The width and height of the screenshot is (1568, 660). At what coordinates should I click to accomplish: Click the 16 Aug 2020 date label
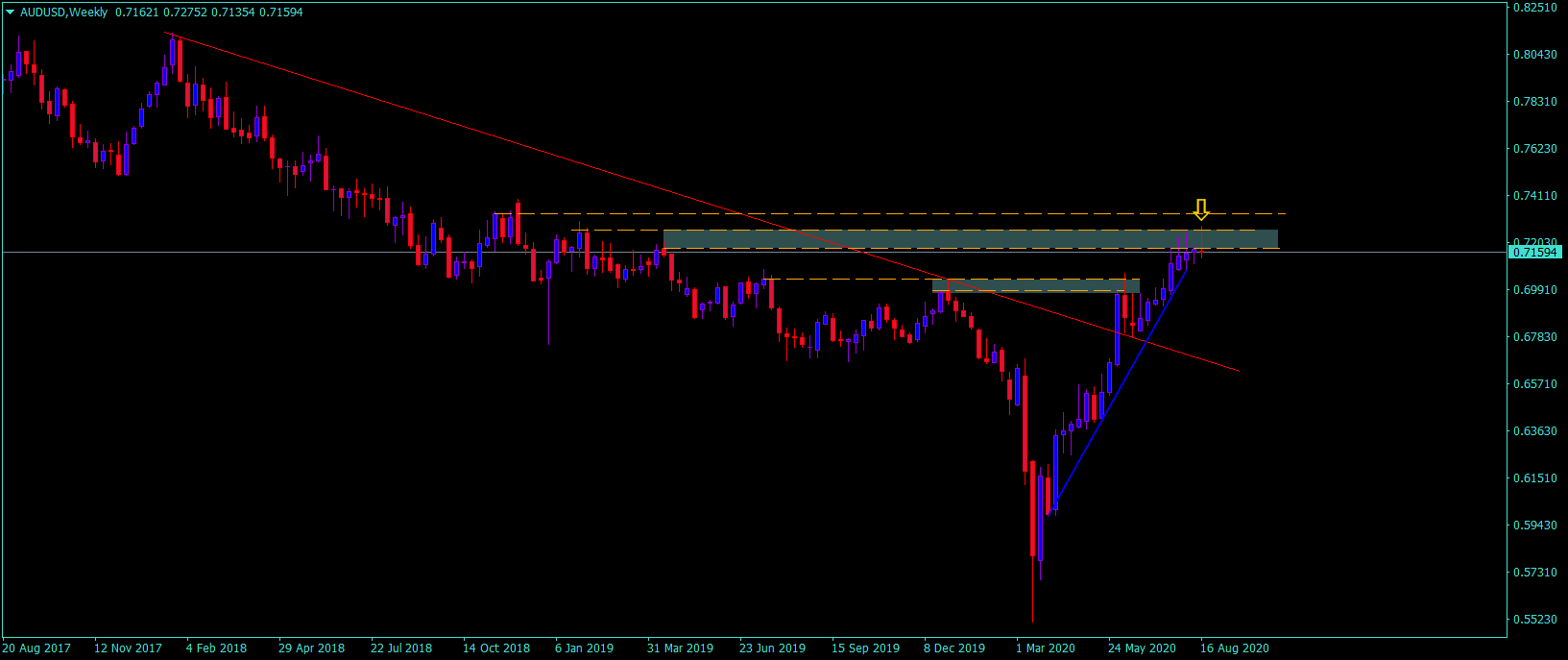click(x=1235, y=648)
